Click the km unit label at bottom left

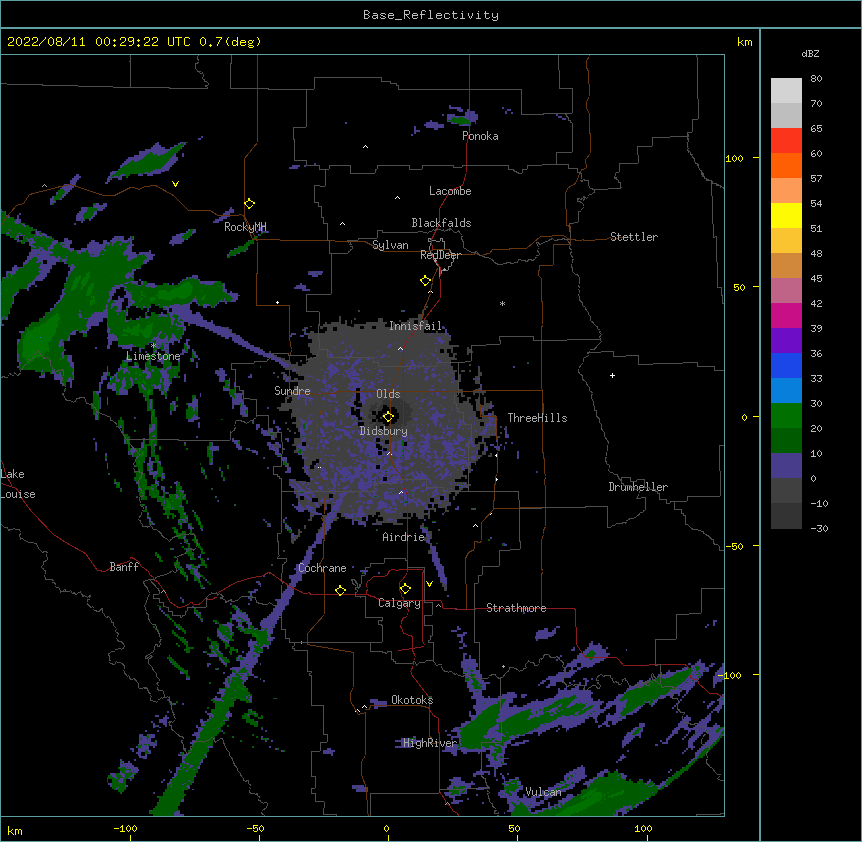click(14, 830)
